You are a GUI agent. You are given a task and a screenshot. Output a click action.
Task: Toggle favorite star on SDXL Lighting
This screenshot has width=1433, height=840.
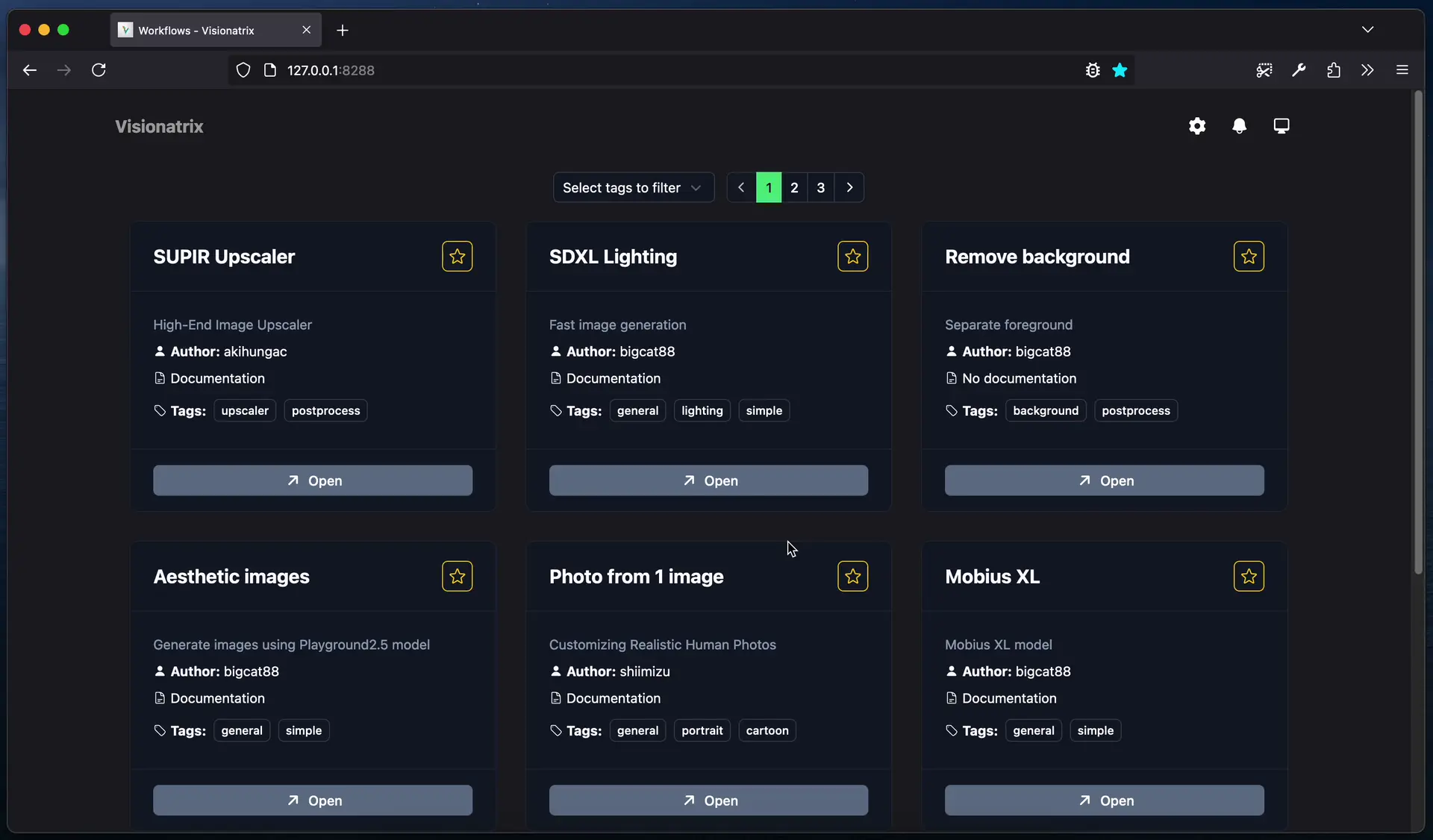click(853, 256)
